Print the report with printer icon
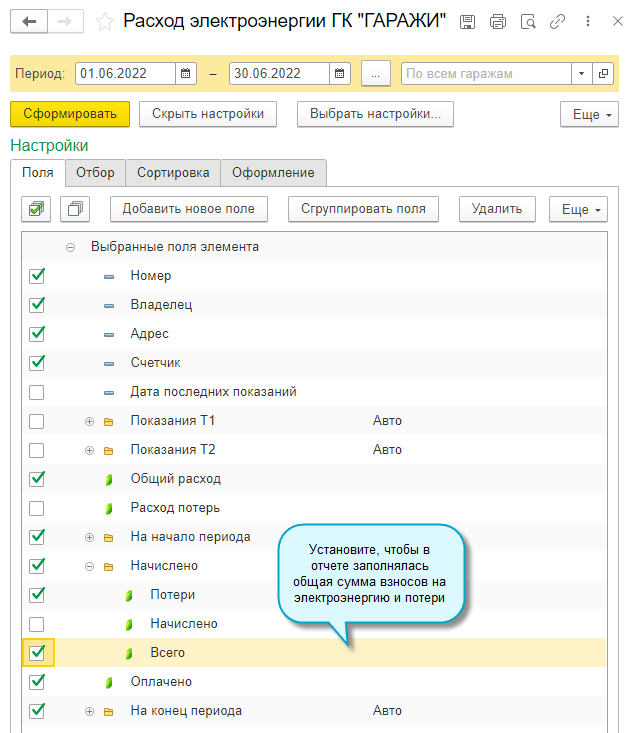The height and width of the screenshot is (733, 632). click(497, 22)
